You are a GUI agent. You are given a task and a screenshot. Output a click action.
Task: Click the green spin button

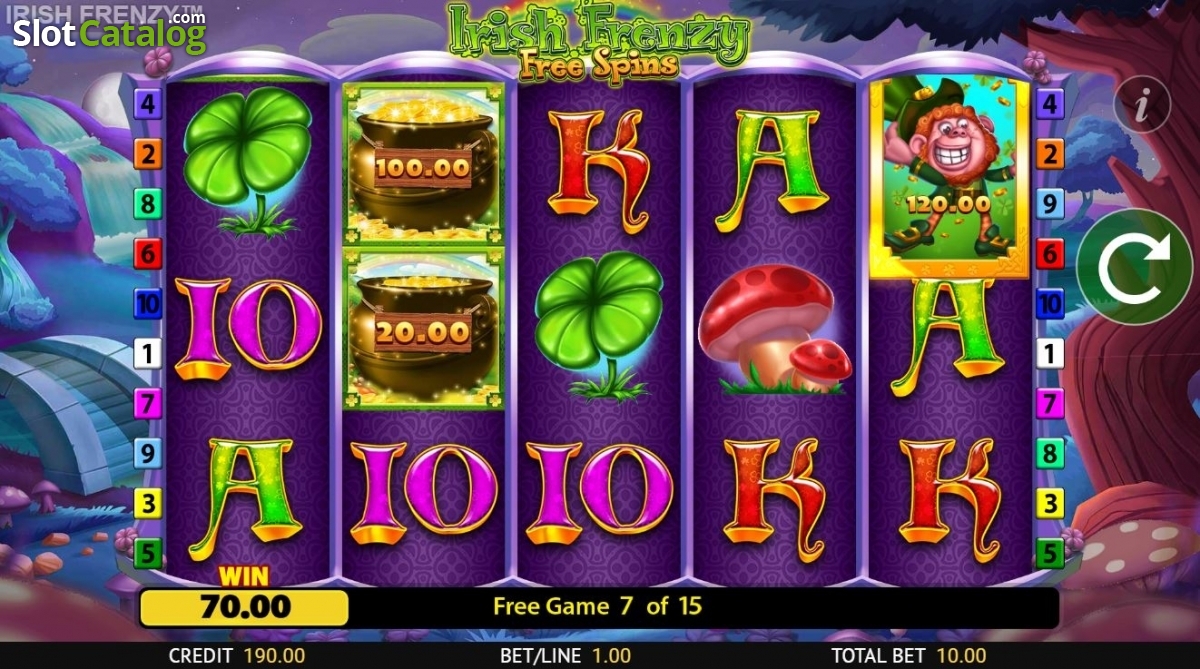pos(1134,267)
